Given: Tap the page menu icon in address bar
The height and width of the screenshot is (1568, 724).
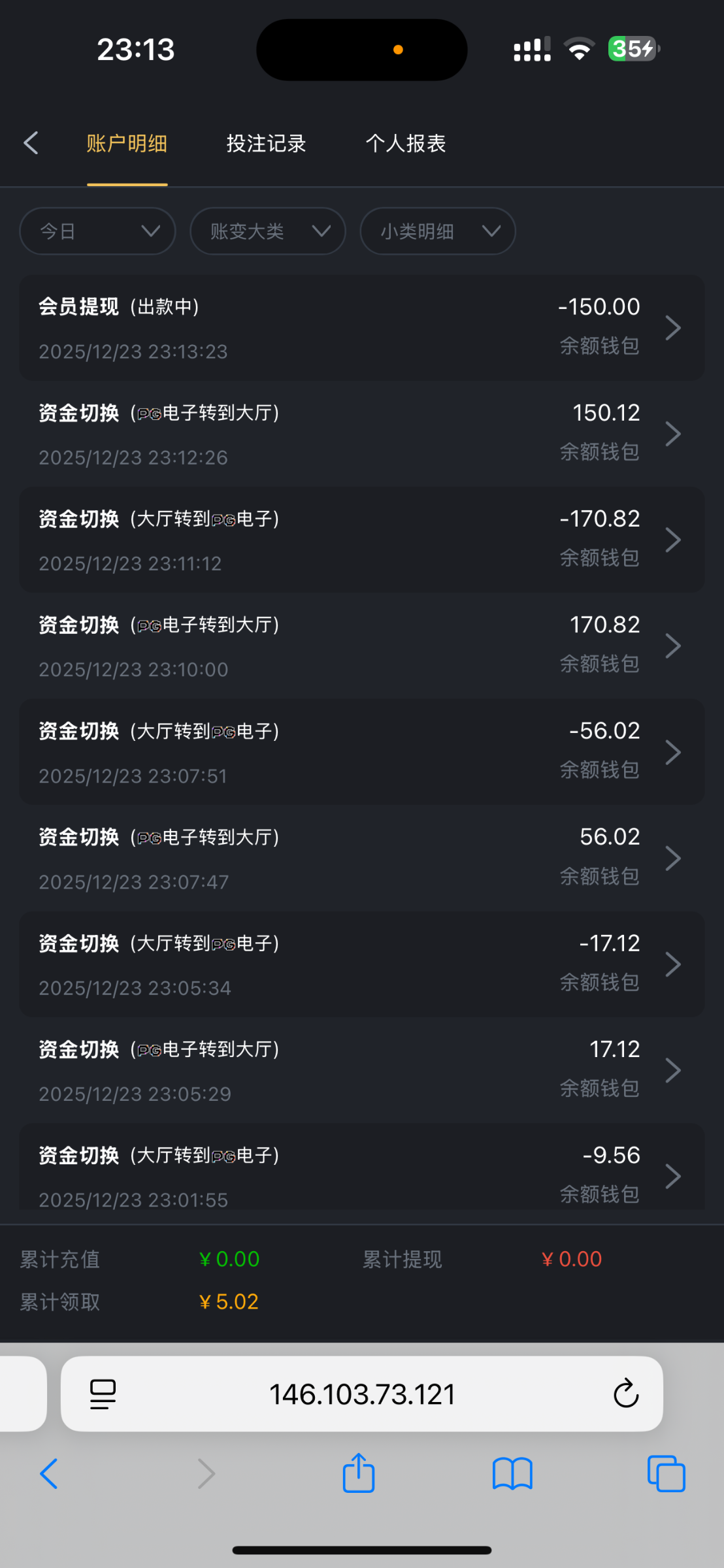Looking at the screenshot, I should click(103, 1394).
